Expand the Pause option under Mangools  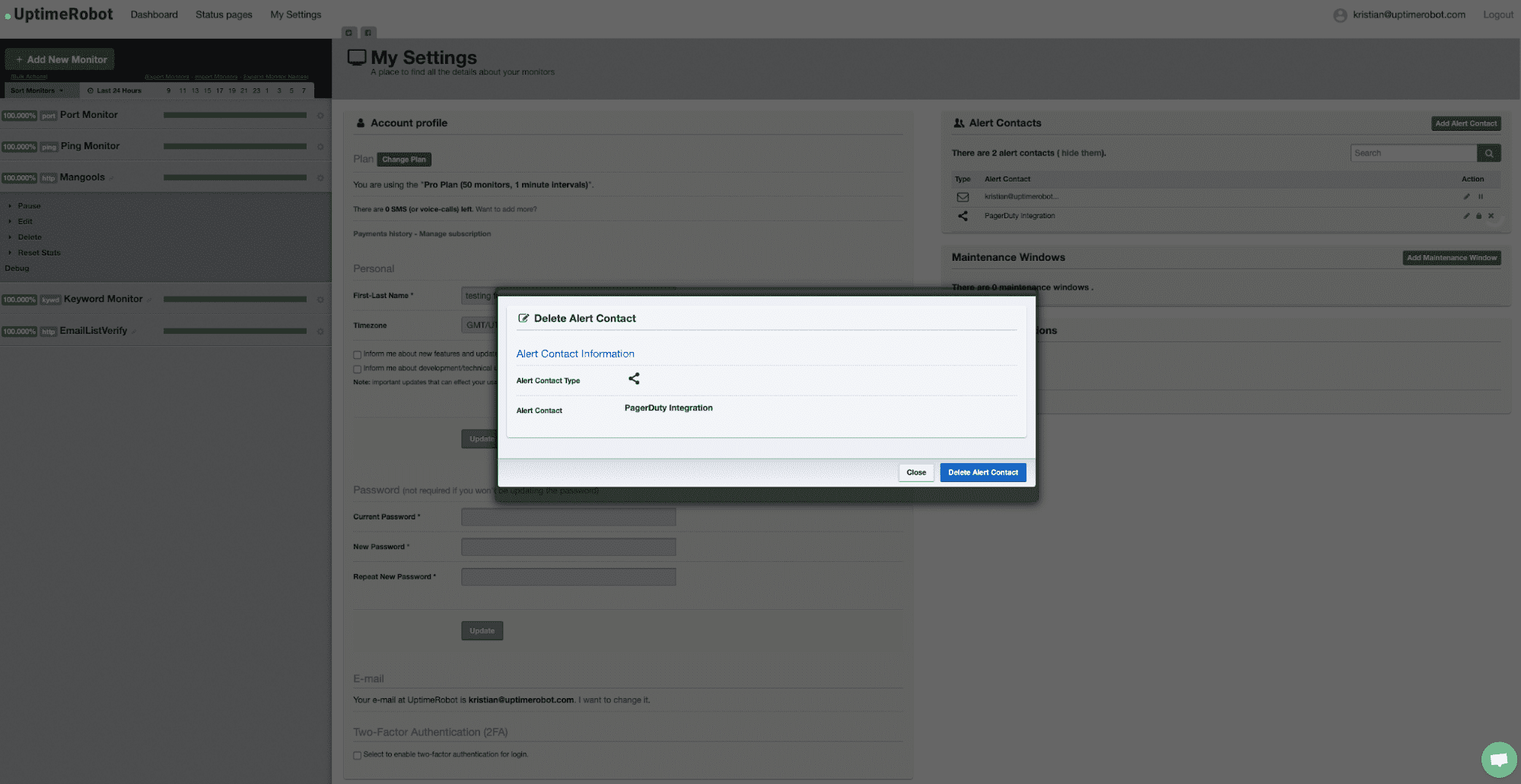point(28,205)
